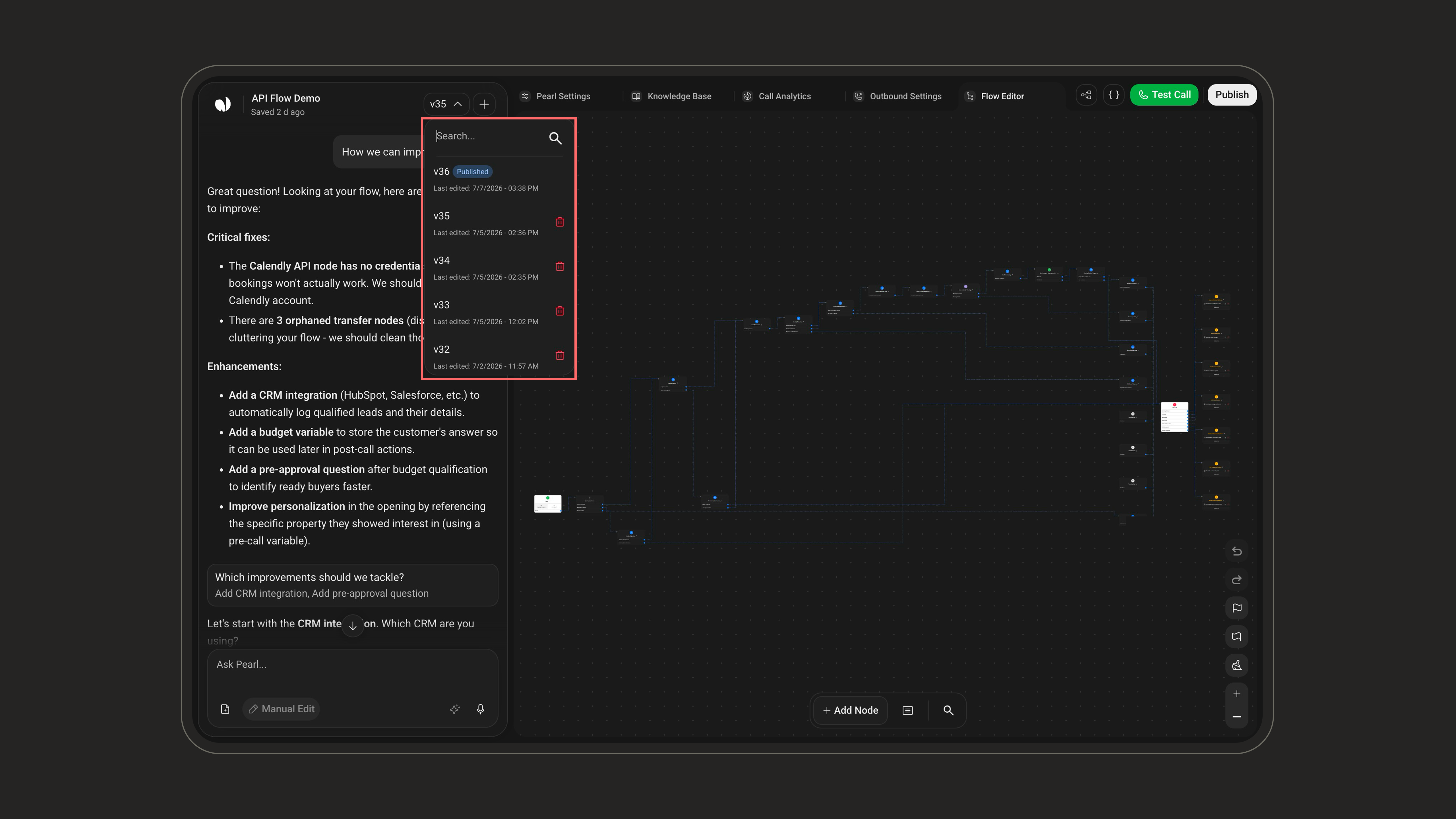The height and width of the screenshot is (819, 1456).
Task: Click the flow share/graph icon button
Action: point(1086,95)
